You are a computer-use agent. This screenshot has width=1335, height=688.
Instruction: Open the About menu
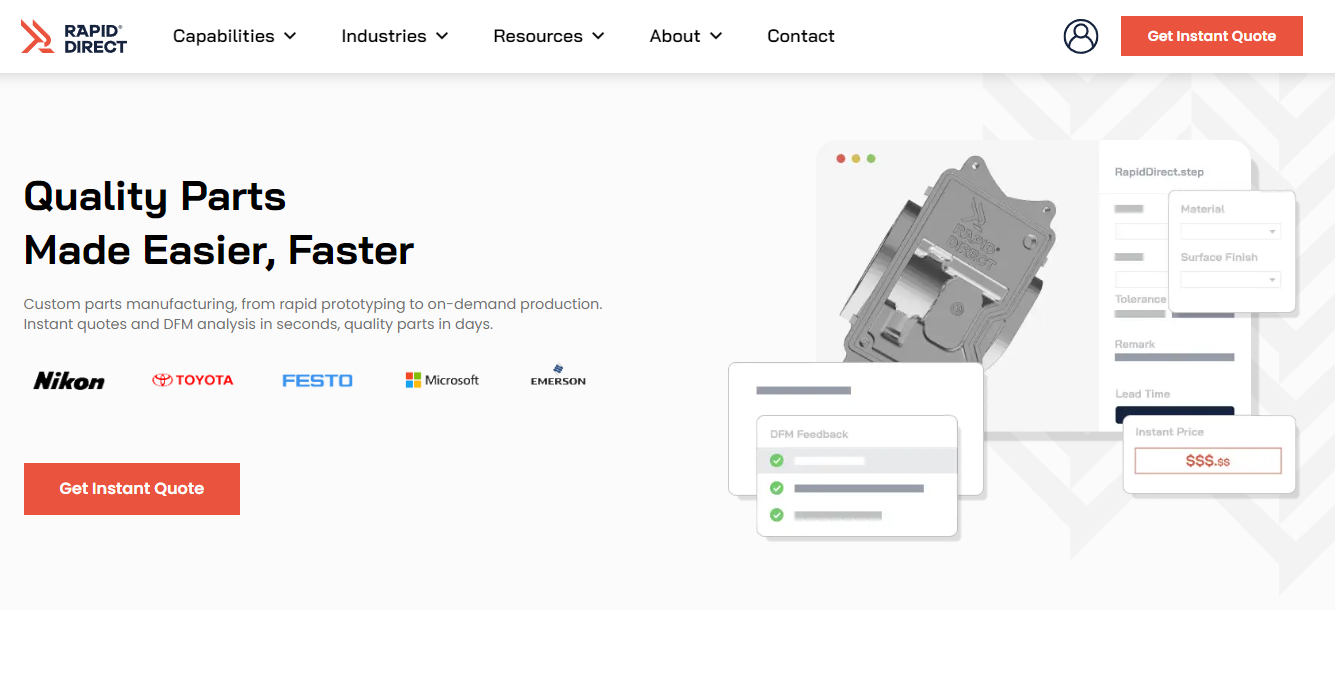pyautogui.click(x=685, y=36)
